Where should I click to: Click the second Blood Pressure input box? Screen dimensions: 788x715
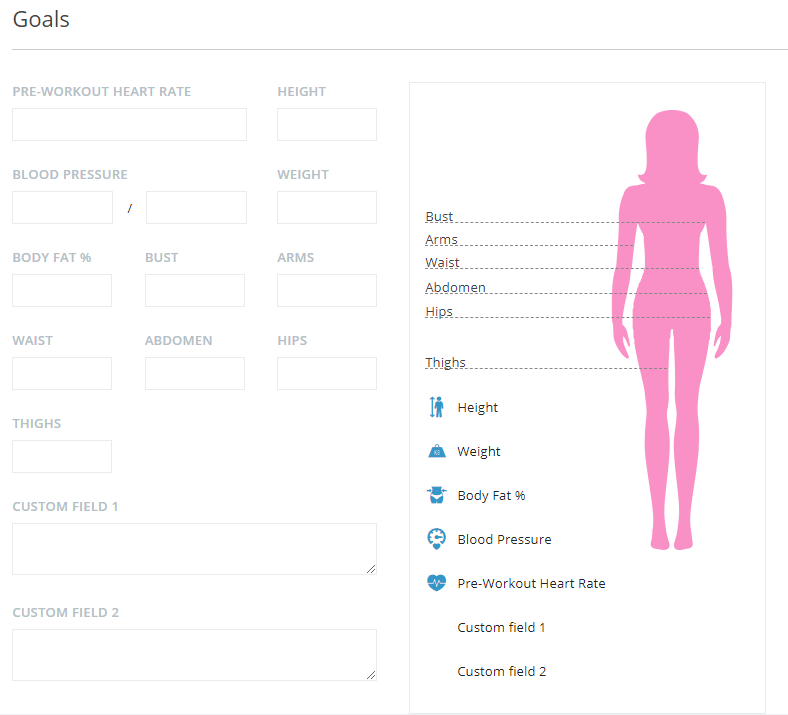[x=196, y=207]
